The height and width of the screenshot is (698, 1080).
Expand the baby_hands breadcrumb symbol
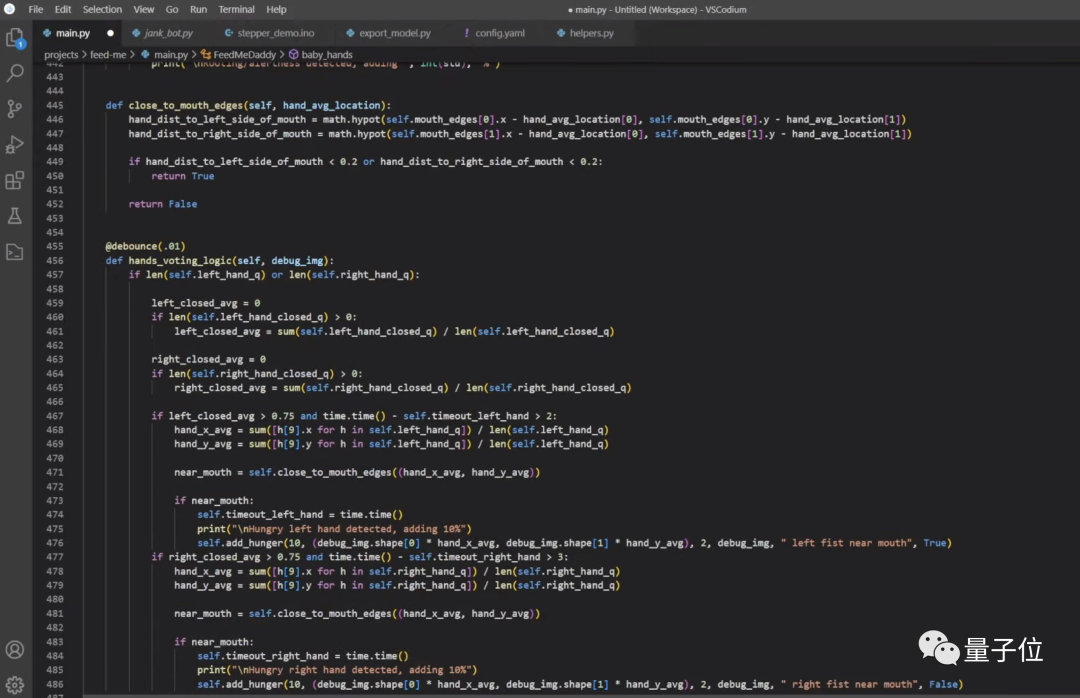tap(326, 55)
